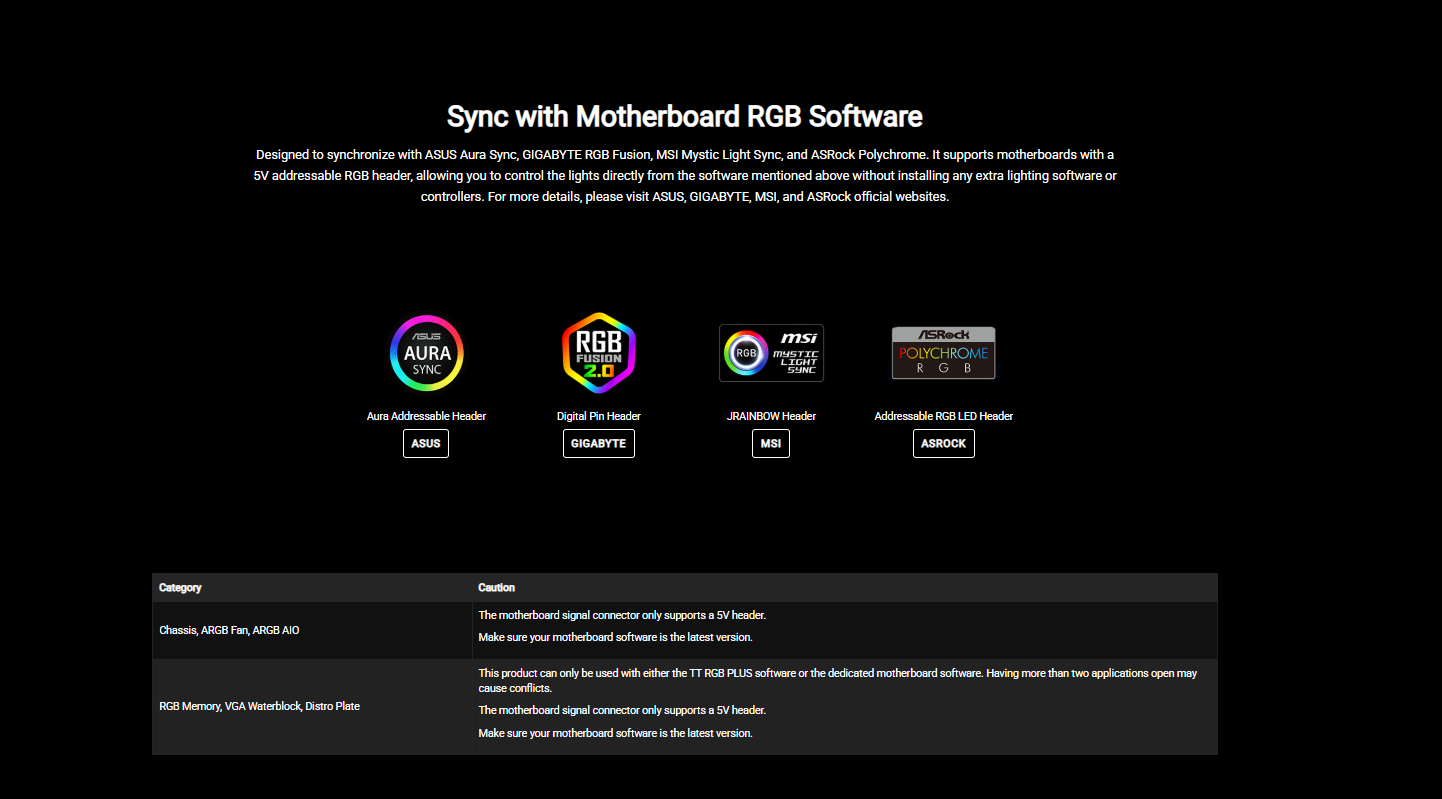Viewport: 1442px width, 799px height.
Task: Click the Addressable RGB LED Header caption
Action: point(943,416)
